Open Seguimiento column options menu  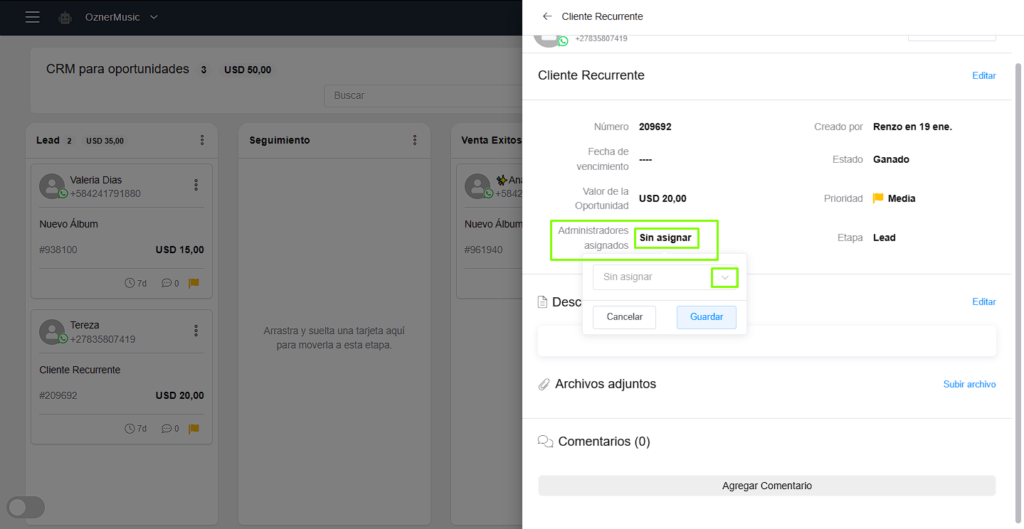(415, 141)
